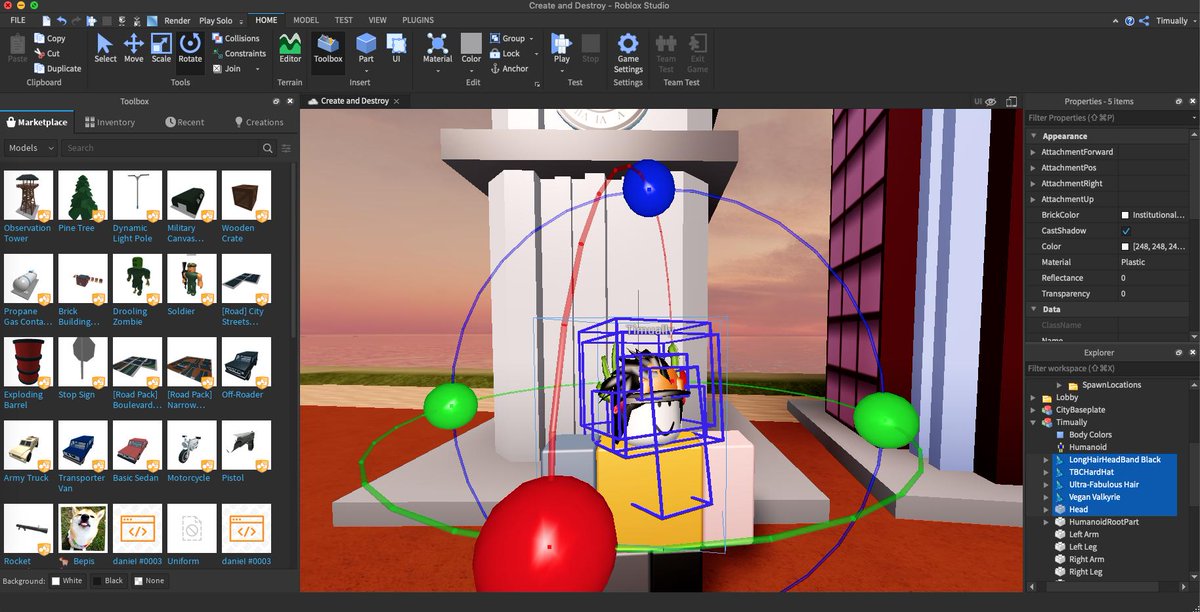Open the Creations toolbox tab
Screen dimensions: 1200x612
tap(259, 122)
